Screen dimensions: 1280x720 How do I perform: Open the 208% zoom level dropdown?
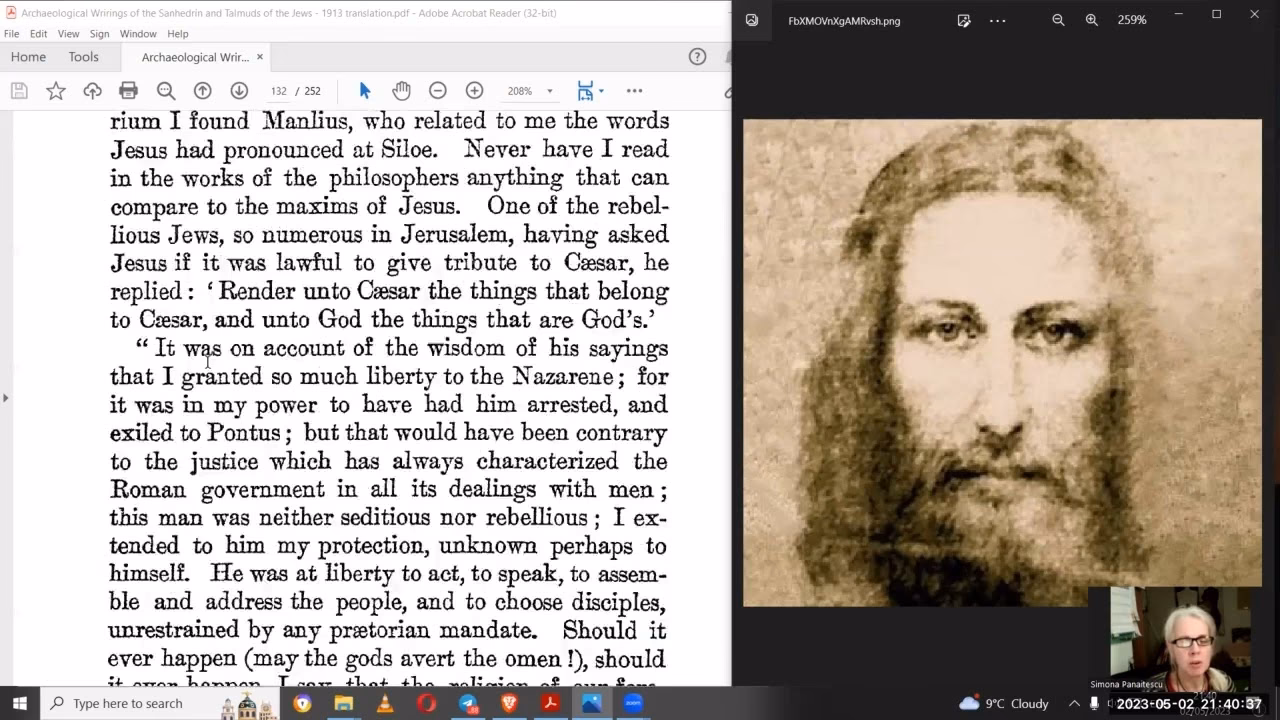pyautogui.click(x=530, y=91)
